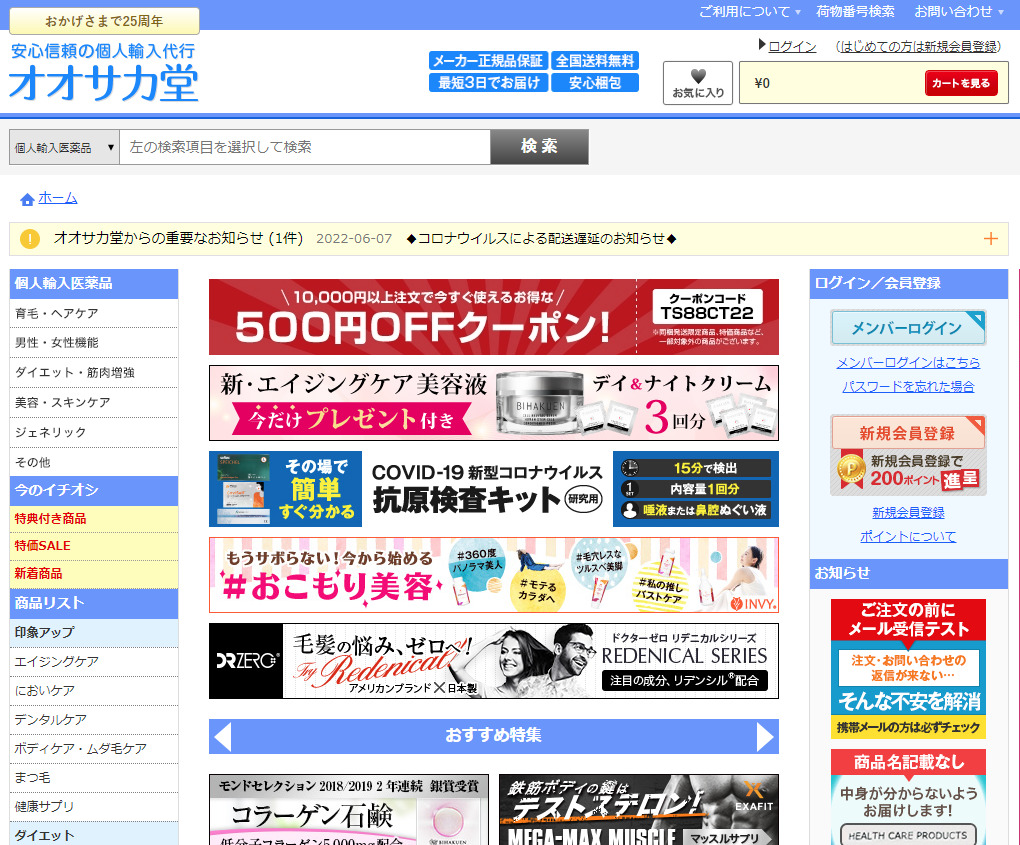Click the yellow exclamation notice icon
This screenshot has width=1020, height=845.
pos(30,239)
